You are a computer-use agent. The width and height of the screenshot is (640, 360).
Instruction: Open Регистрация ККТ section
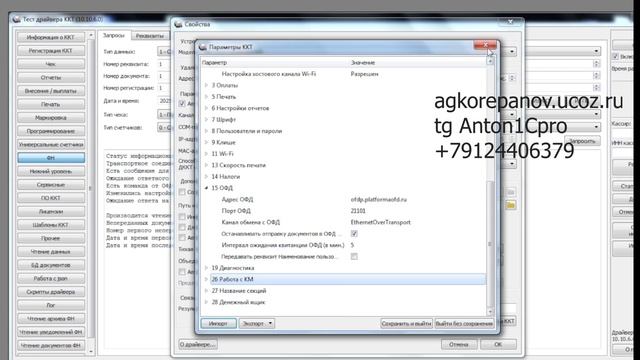point(51,51)
